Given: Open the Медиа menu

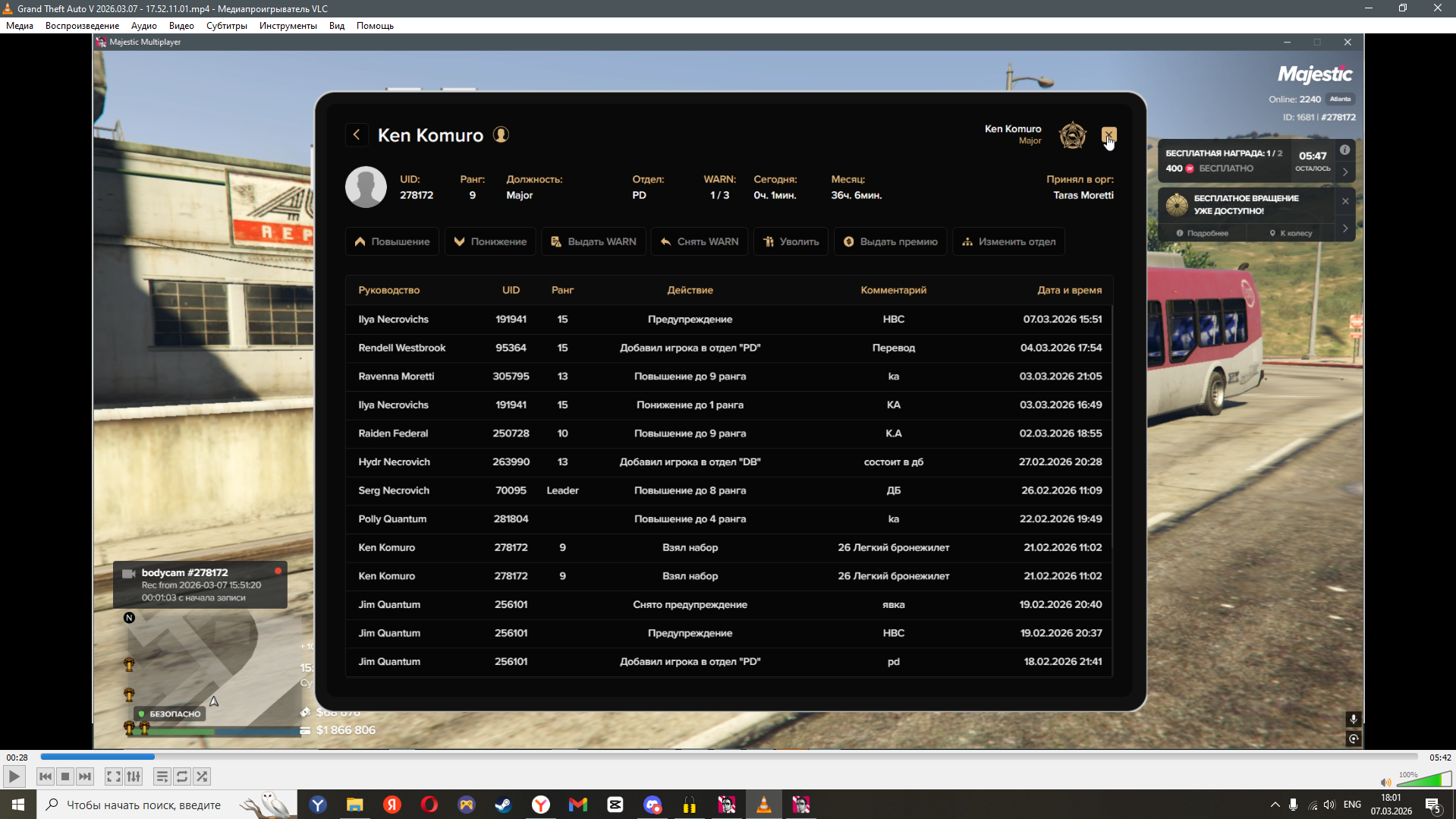Looking at the screenshot, I should click(x=20, y=26).
